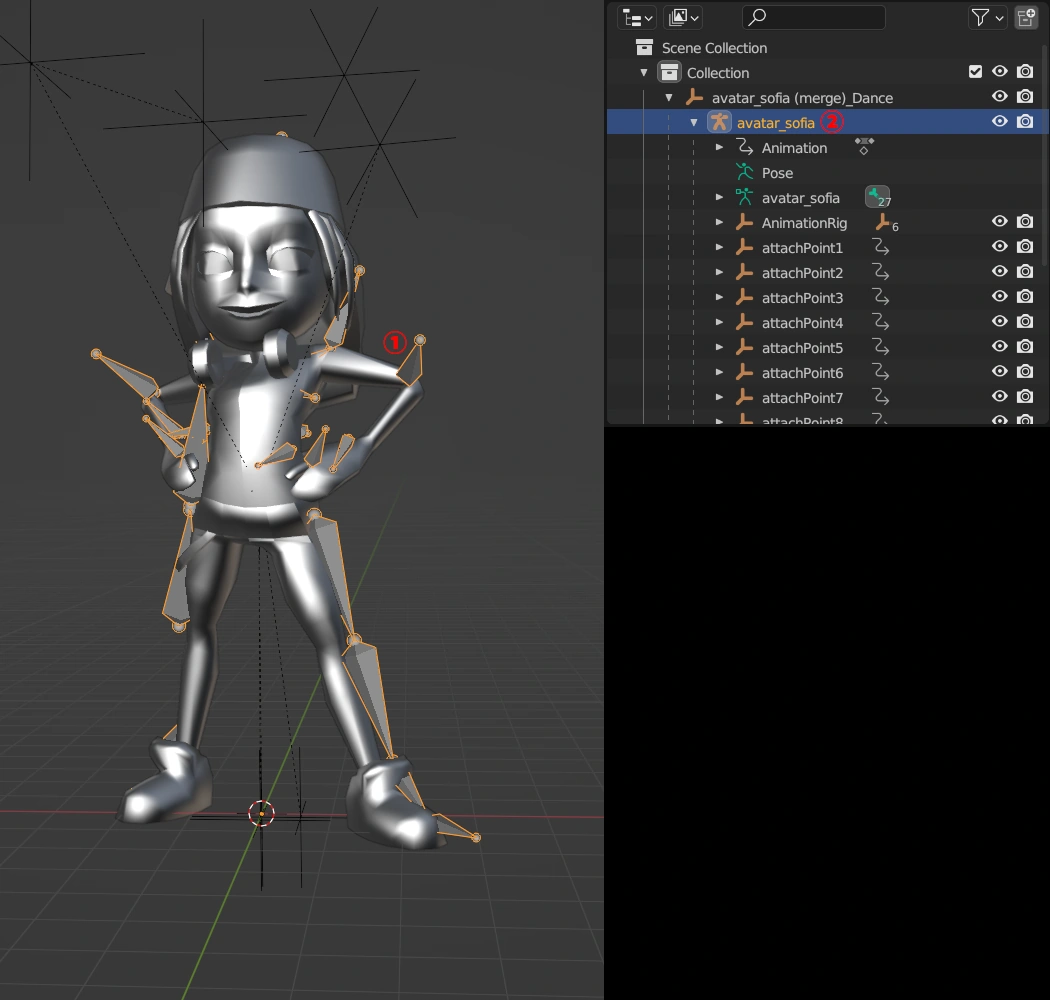Hide AnimationRig using its eye icon
1050x1000 pixels.
click(x=999, y=222)
